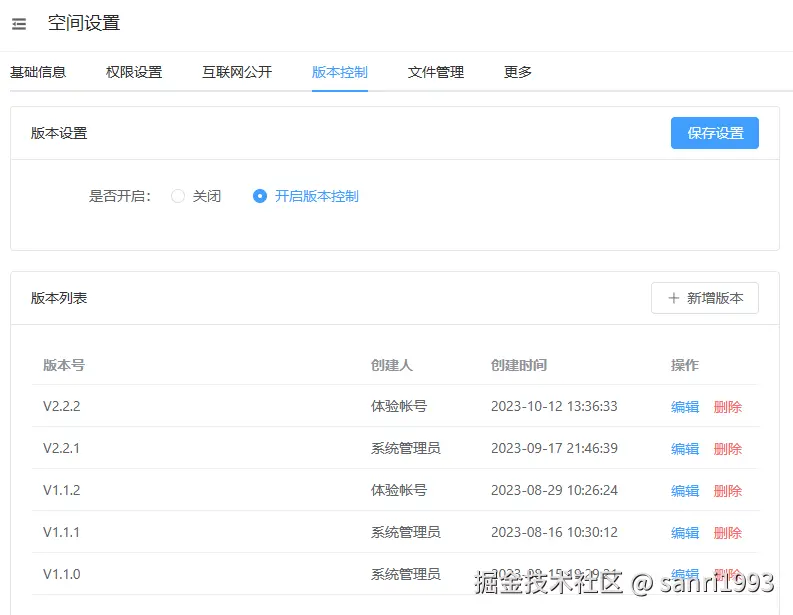Click 体验帐号 creator in V2.2.2 row
This screenshot has width=793, height=615.
coord(399,406)
